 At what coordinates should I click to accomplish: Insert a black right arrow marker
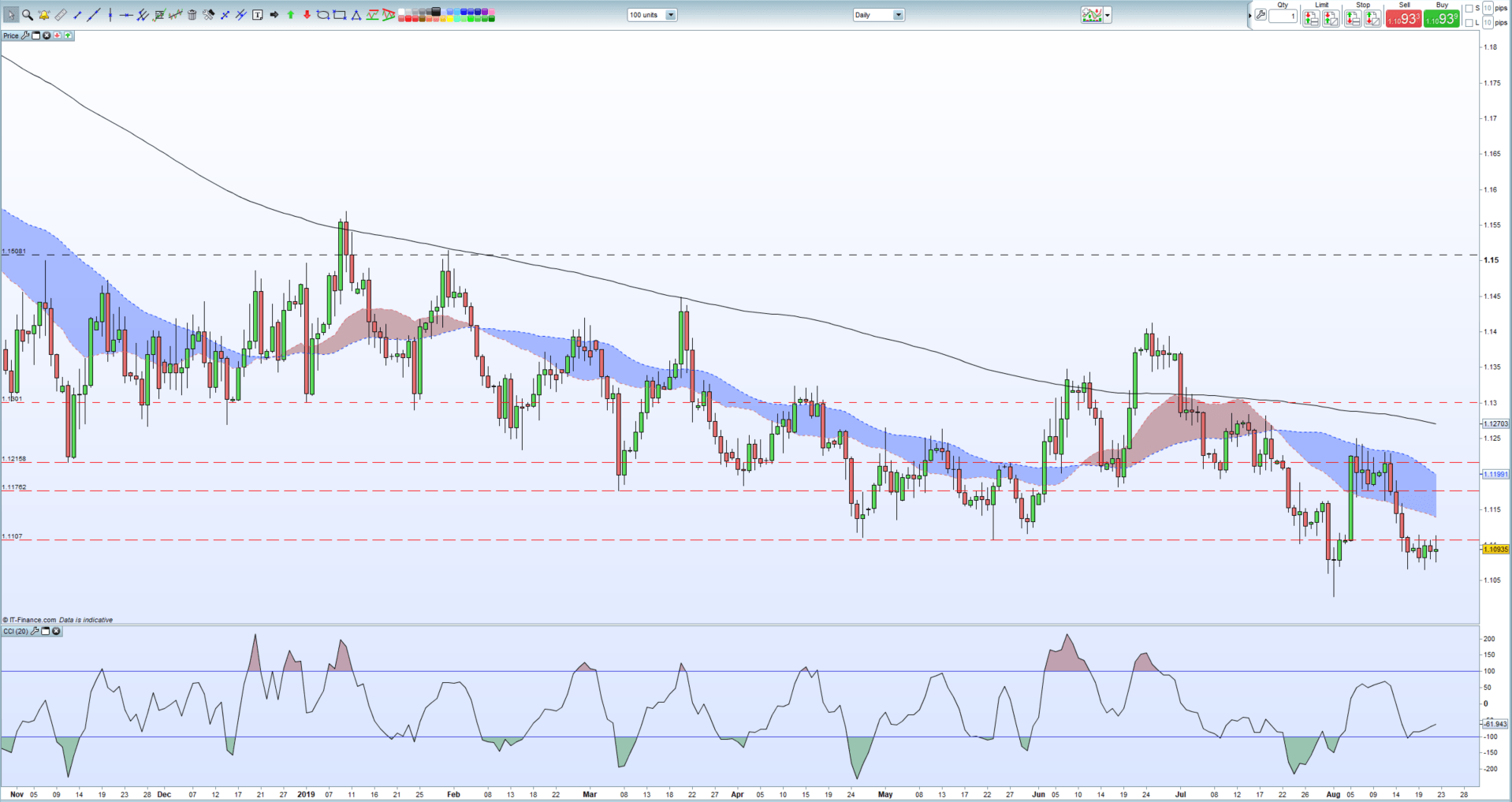tap(274, 15)
